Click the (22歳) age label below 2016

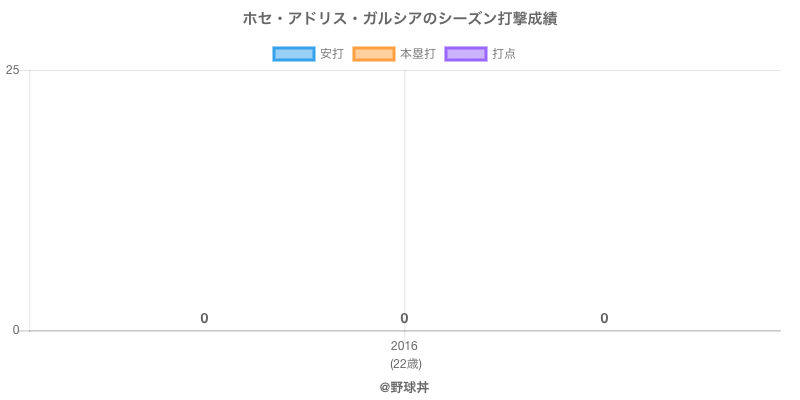(x=405, y=363)
